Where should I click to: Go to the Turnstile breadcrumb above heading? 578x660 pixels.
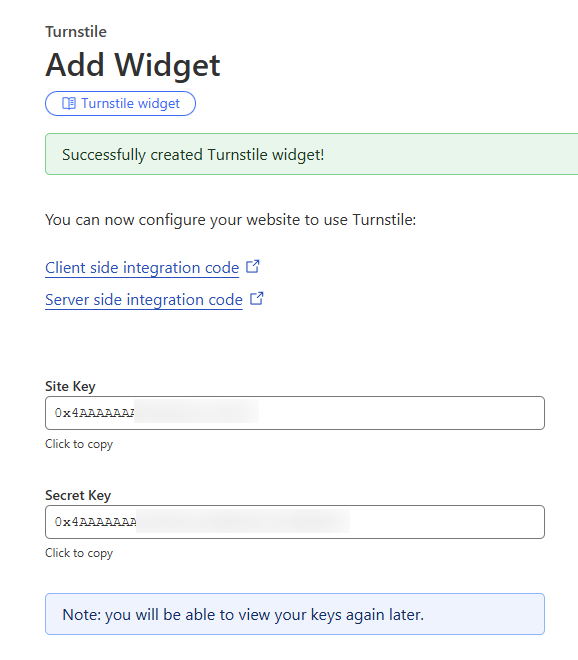point(76,32)
